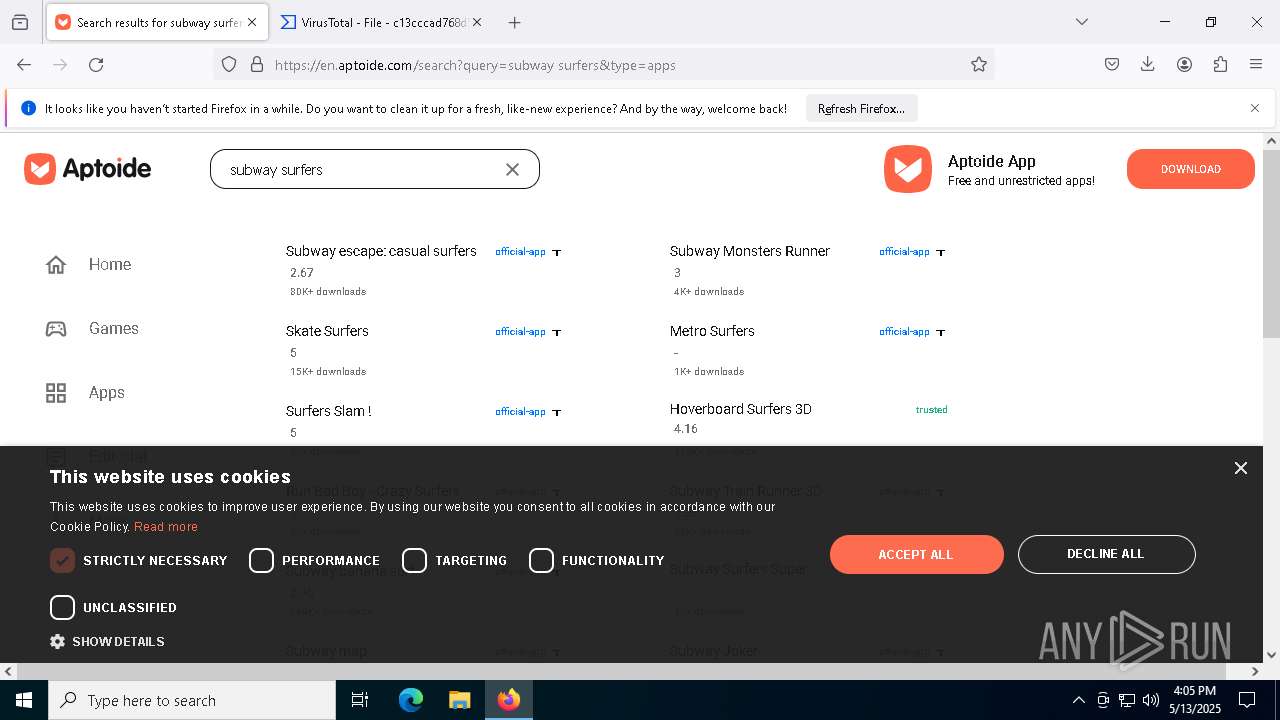Close the Aptoide search results tab
Image resolution: width=1280 pixels, height=720 pixels.
click(252, 22)
